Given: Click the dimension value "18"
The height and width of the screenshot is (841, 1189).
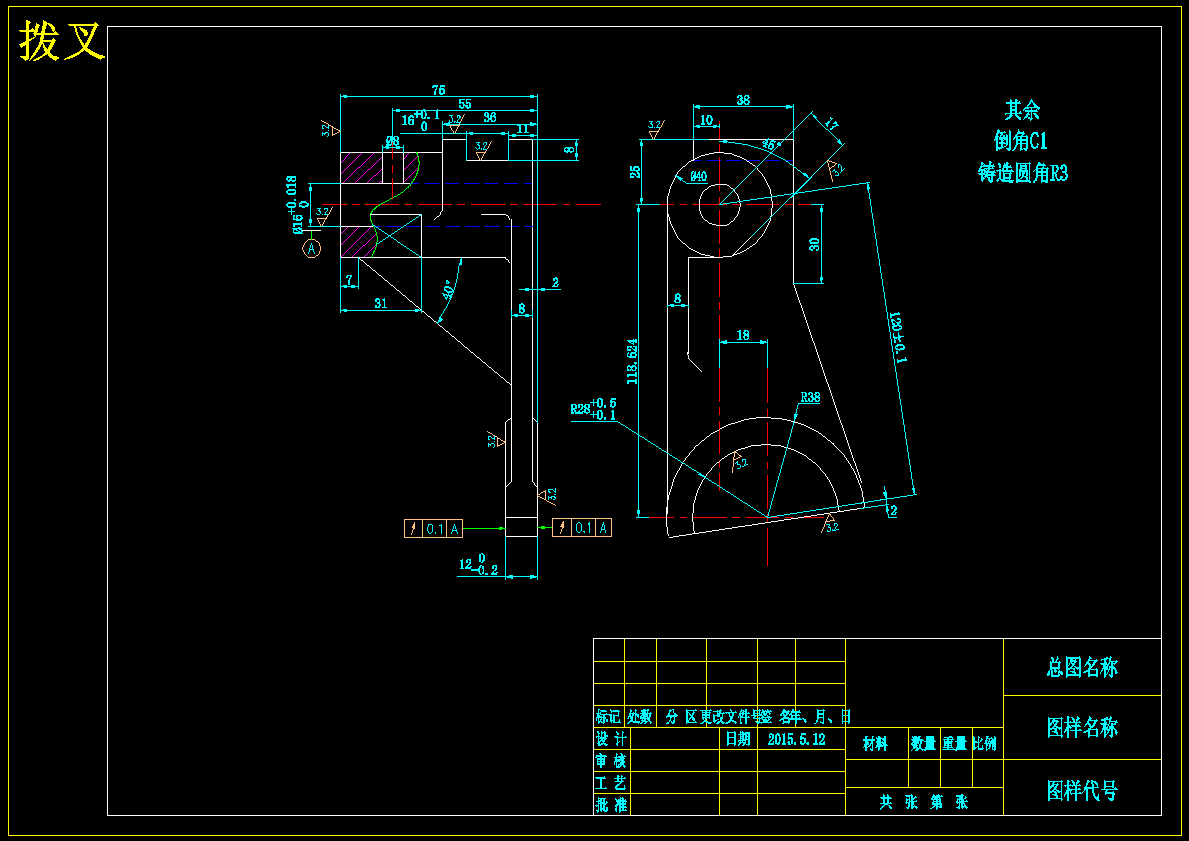Looking at the screenshot, I should 743,334.
